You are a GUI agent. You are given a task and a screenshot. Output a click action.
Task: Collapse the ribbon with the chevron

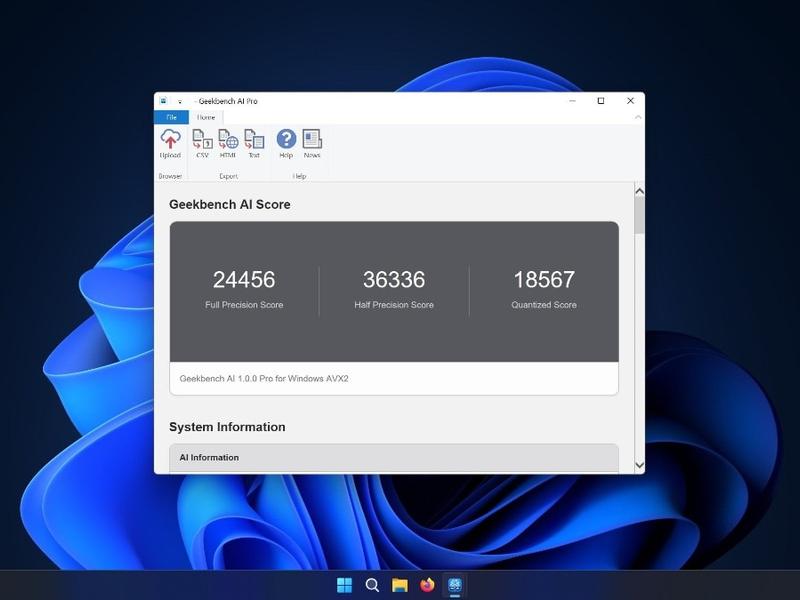point(638,117)
